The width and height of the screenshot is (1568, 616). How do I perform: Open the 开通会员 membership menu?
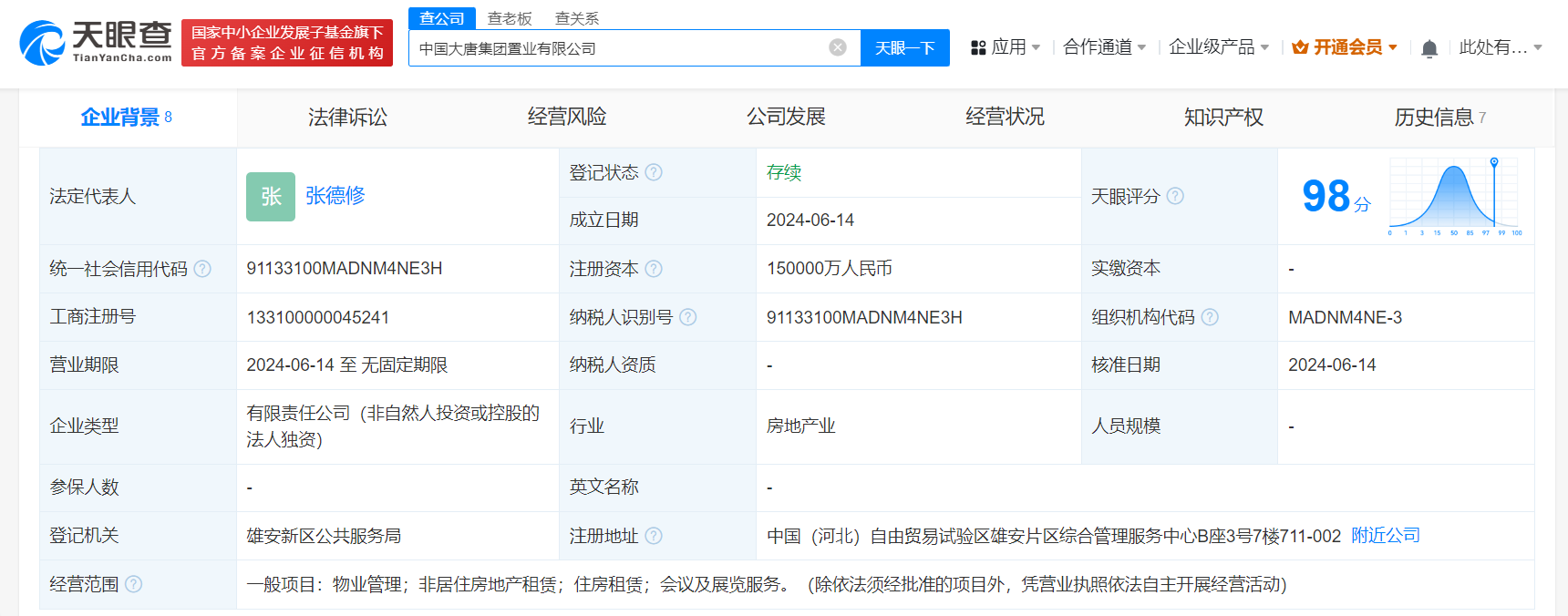click(x=1345, y=47)
